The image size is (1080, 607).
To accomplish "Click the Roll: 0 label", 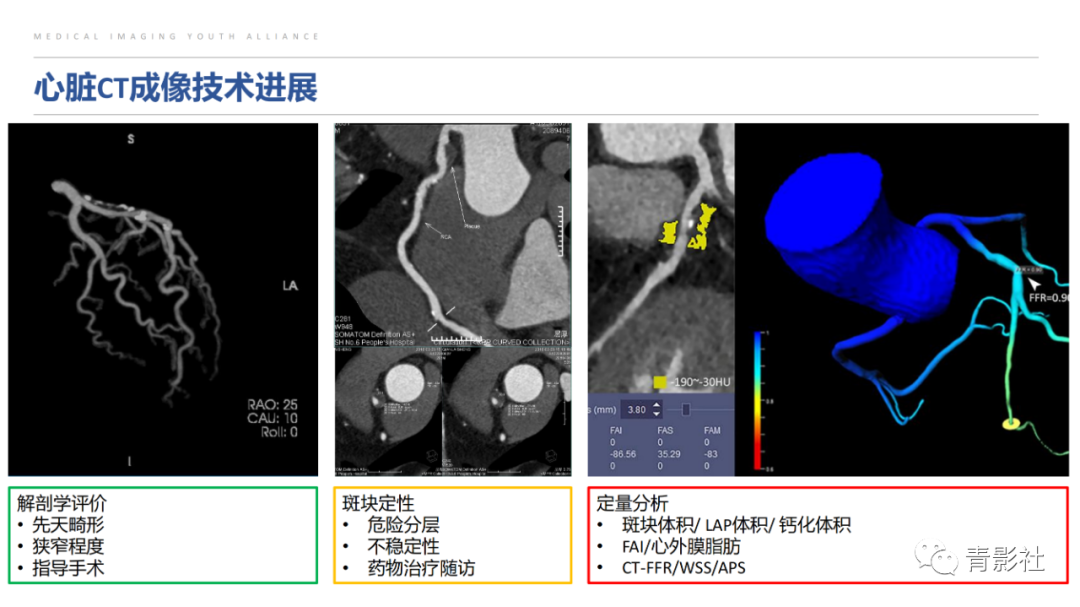I will 279,432.
